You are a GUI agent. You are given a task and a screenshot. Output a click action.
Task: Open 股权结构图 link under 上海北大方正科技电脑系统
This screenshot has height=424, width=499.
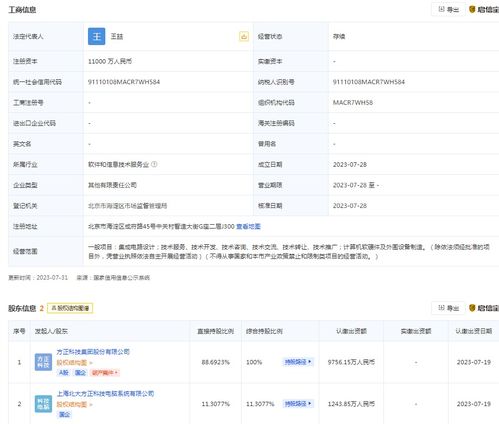click(x=74, y=404)
